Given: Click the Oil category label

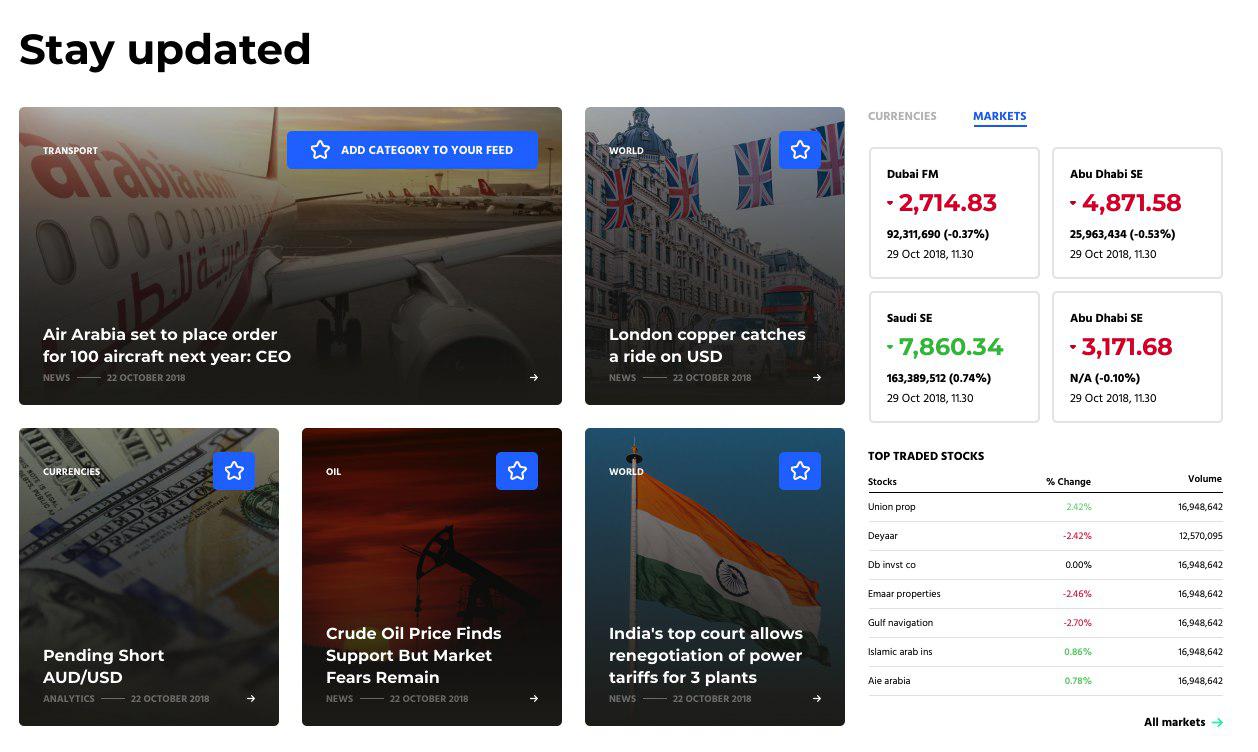Looking at the screenshot, I should pos(333,472).
